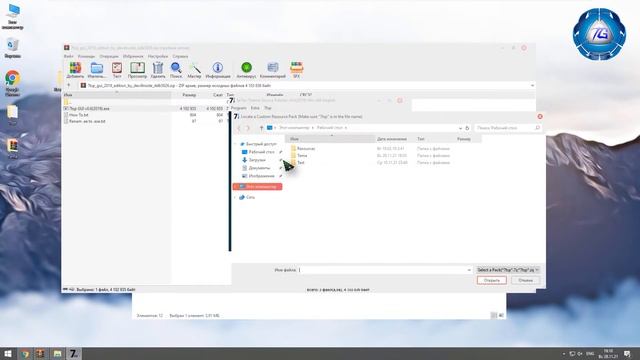Click the Open (Открыть) button
Screen dimensions: 640x360
491,280
